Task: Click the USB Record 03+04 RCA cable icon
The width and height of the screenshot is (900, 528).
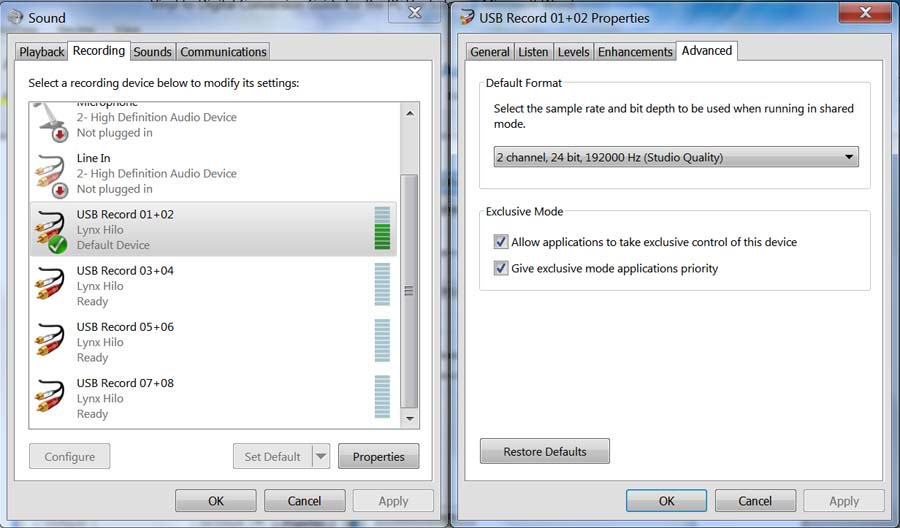Action: click(x=51, y=286)
